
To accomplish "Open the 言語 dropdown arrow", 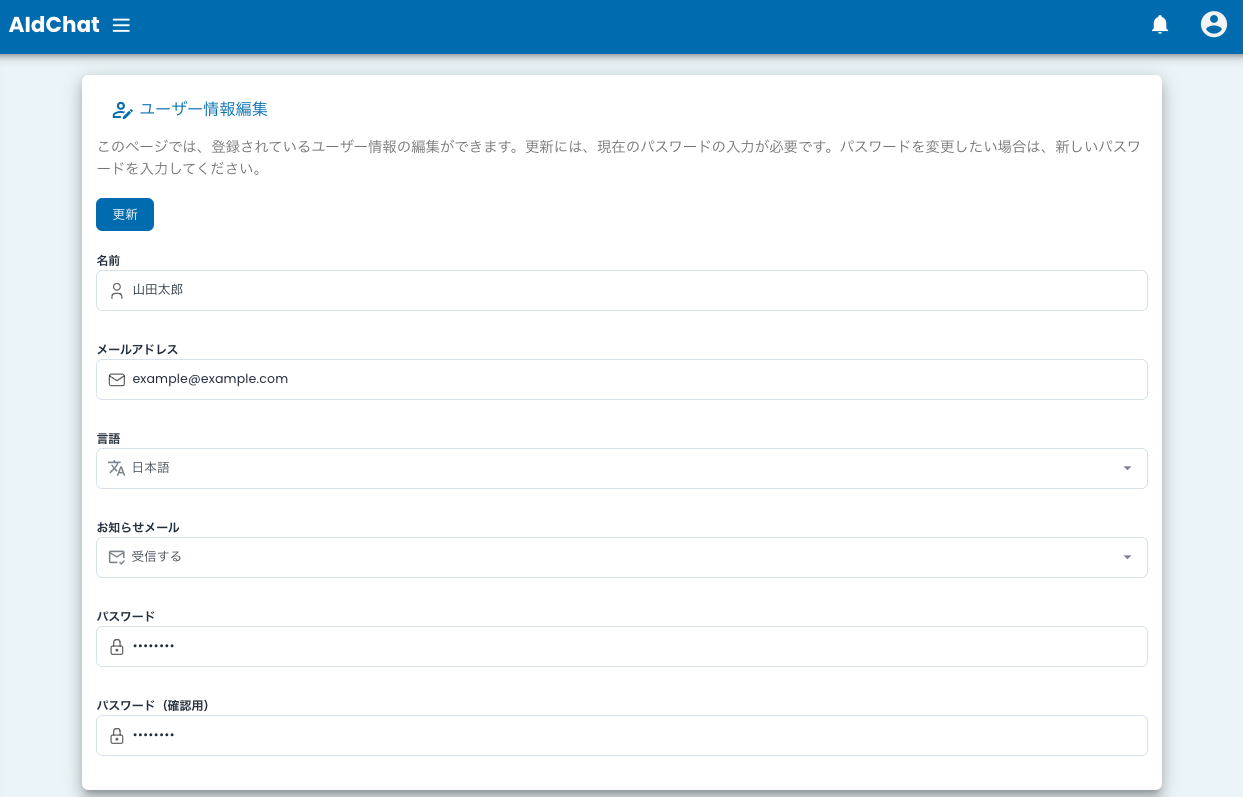I will pos(1127,468).
